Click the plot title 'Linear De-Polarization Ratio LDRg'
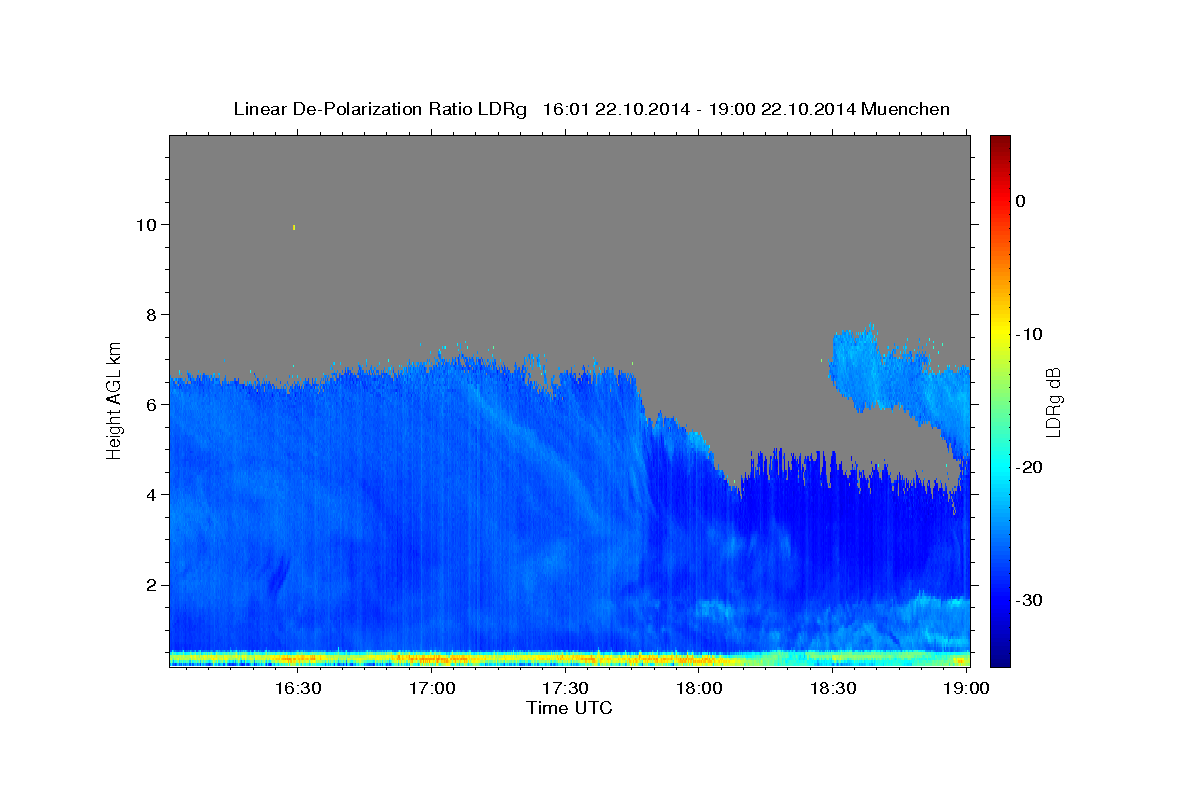 tap(380, 109)
